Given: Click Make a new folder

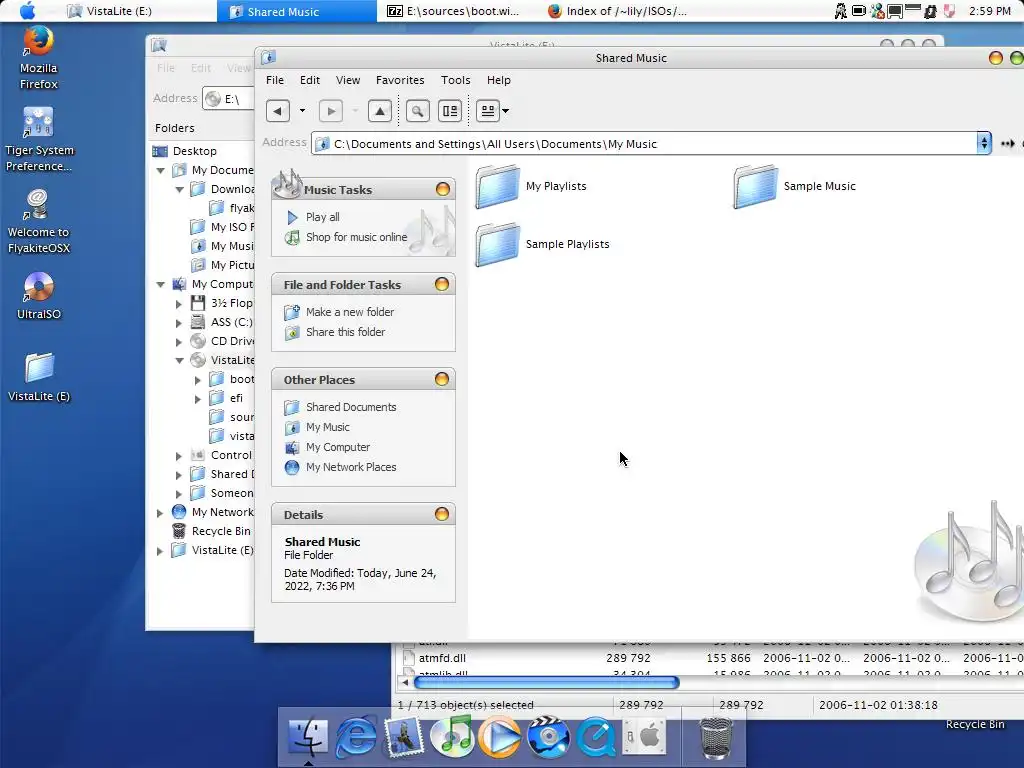Looking at the screenshot, I should click(350, 312).
